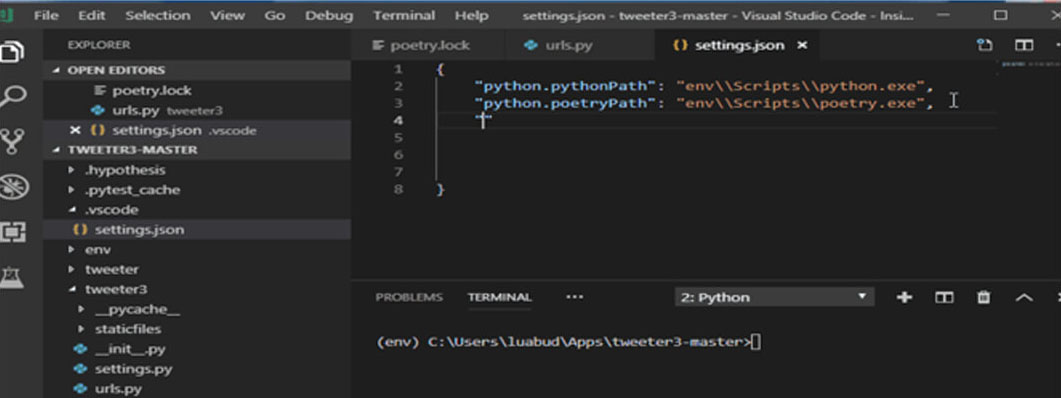1061x398 pixels.
Task: Collapse the Open Editors section
Action: pyautogui.click(x=197, y=70)
